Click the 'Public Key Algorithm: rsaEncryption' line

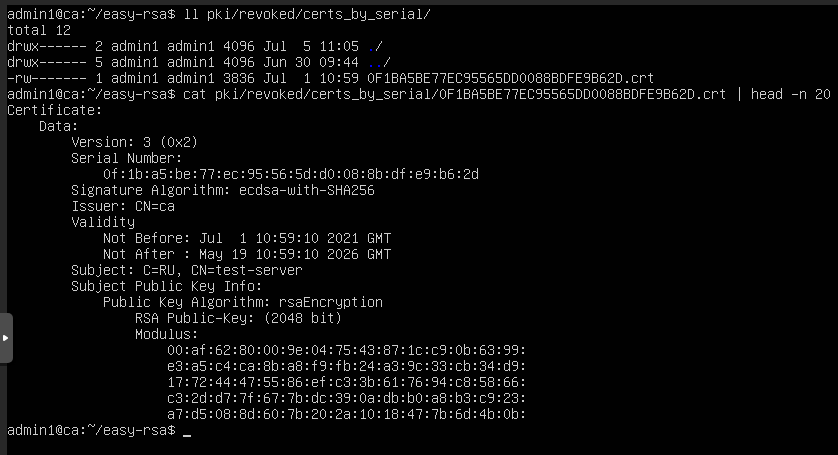pyautogui.click(x=243, y=303)
